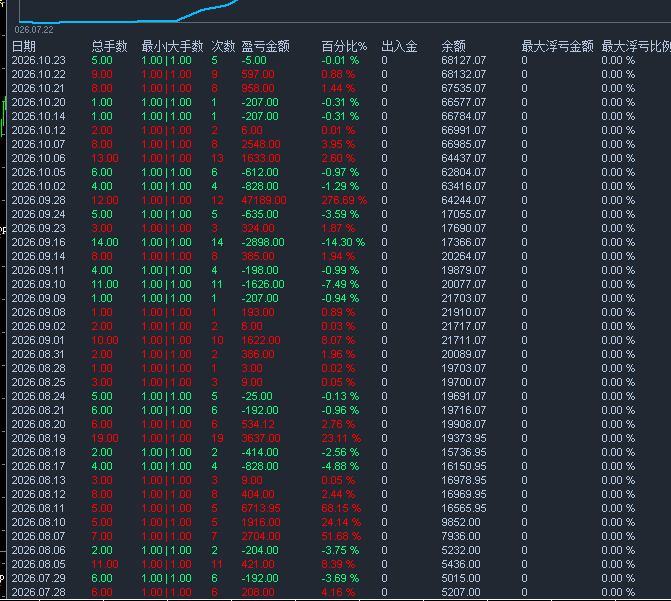The width and height of the screenshot is (671, 601).
Task: Click balance 16978.95
Action: pyautogui.click(x=463, y=480)
